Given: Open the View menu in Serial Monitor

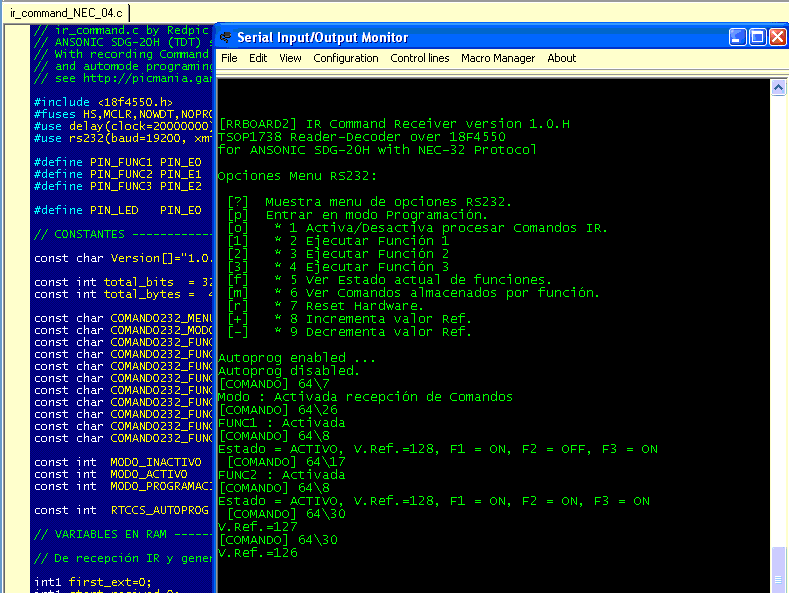Looking at the screenshot, I should pos(290,58).
